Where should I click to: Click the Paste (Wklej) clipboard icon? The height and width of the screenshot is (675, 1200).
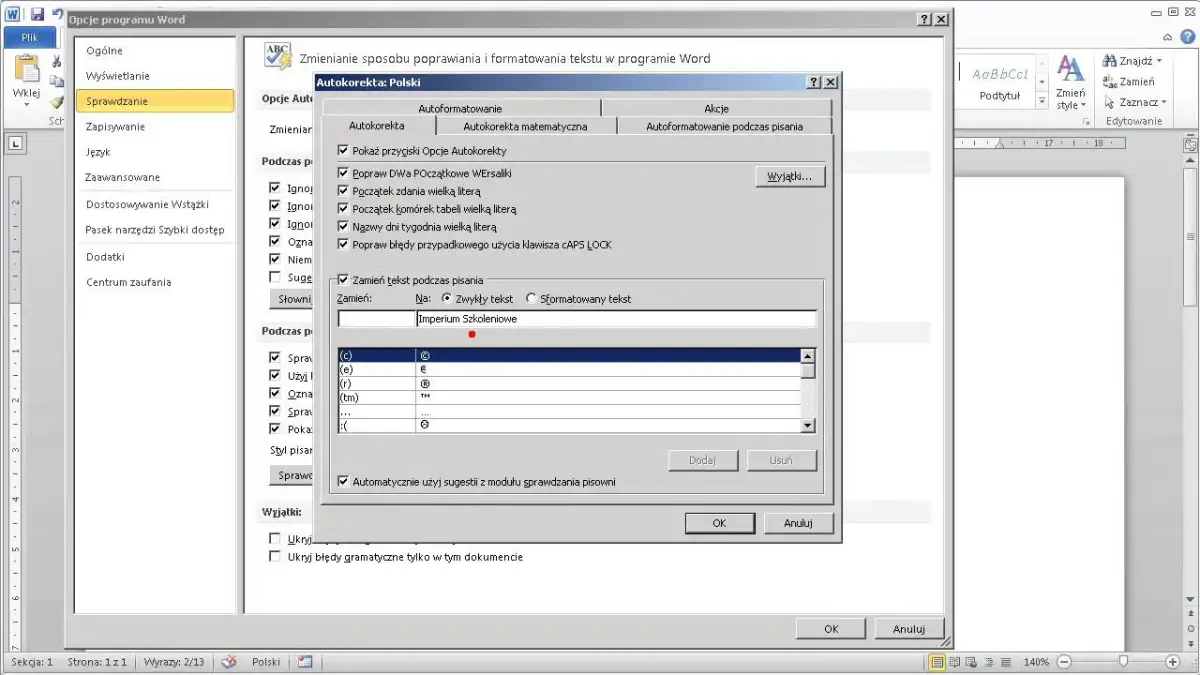[x=26, y=72]
